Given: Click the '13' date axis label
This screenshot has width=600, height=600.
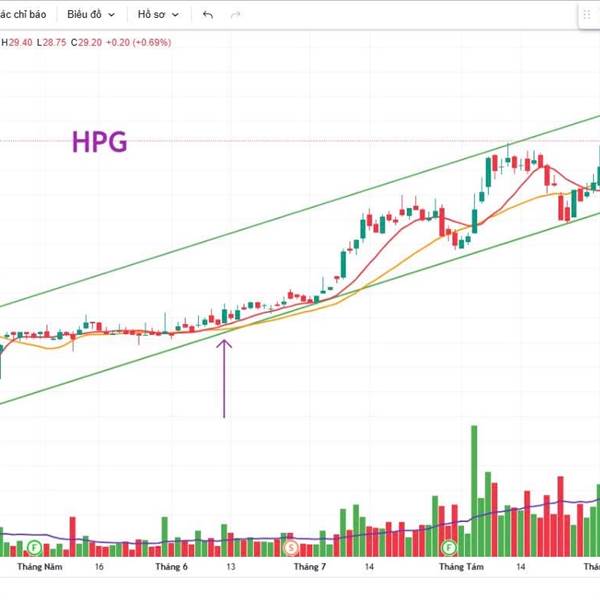Looking at the screenshot, I should 231,567.
